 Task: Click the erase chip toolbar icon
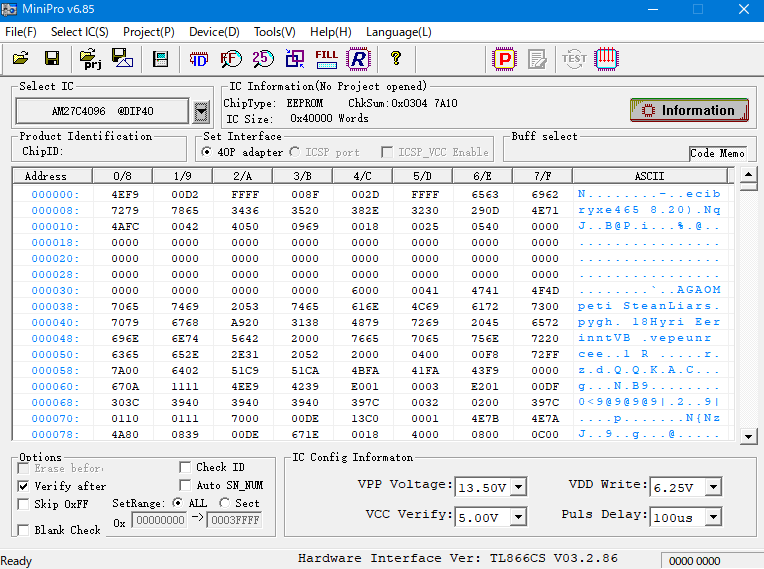607,59
